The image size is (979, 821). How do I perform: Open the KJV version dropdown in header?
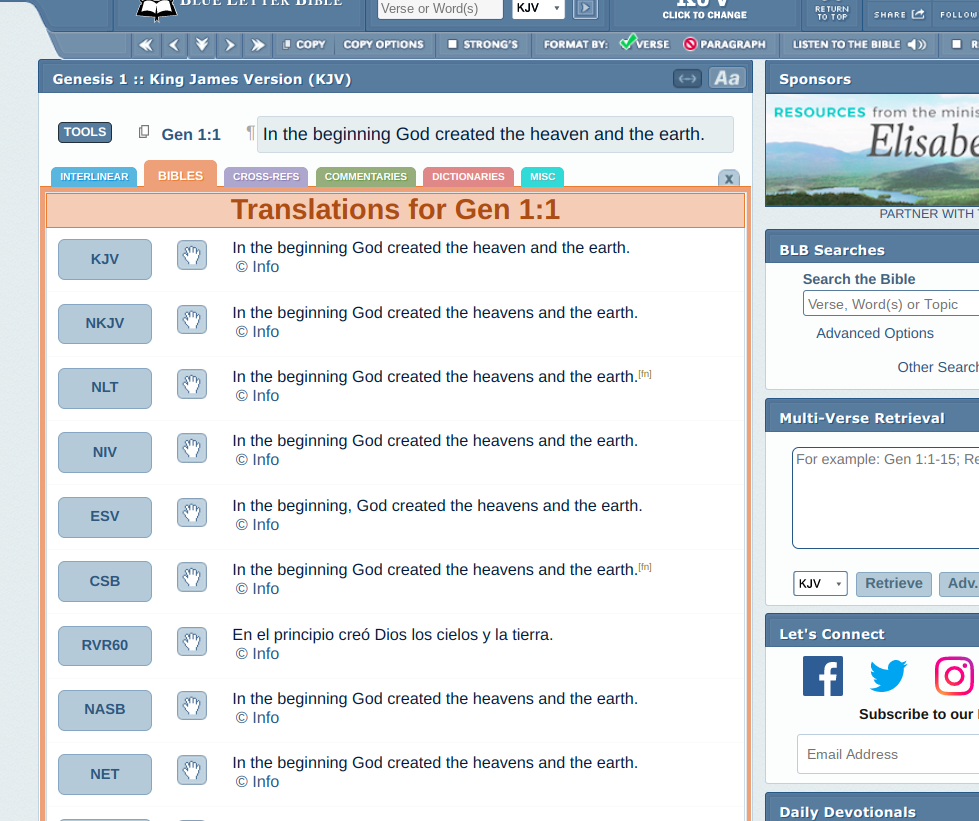[538, 9]
